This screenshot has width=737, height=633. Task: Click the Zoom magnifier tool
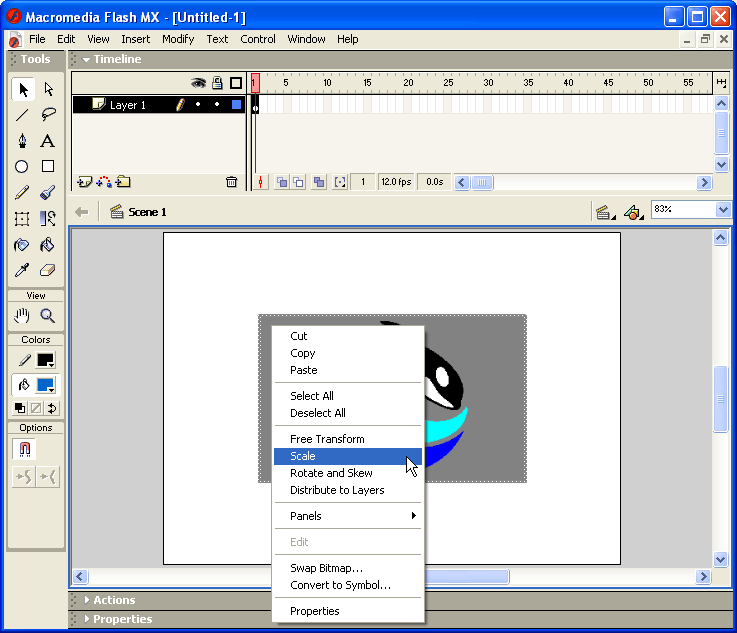tap(47, 316)
